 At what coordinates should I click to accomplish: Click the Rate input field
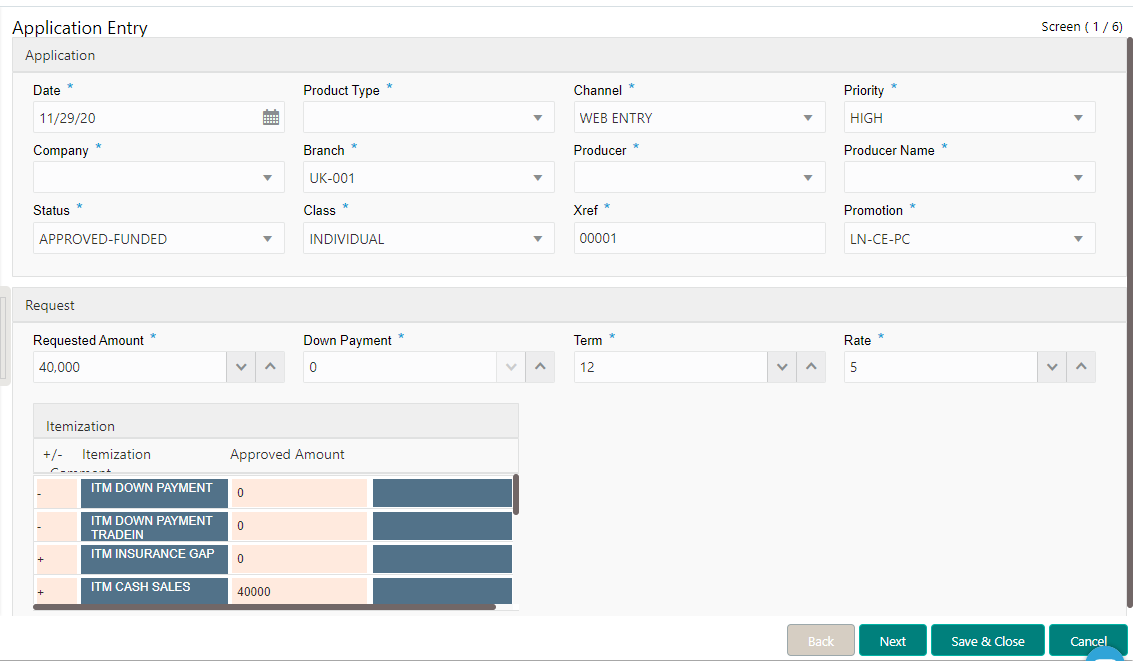tap(941, 367)
